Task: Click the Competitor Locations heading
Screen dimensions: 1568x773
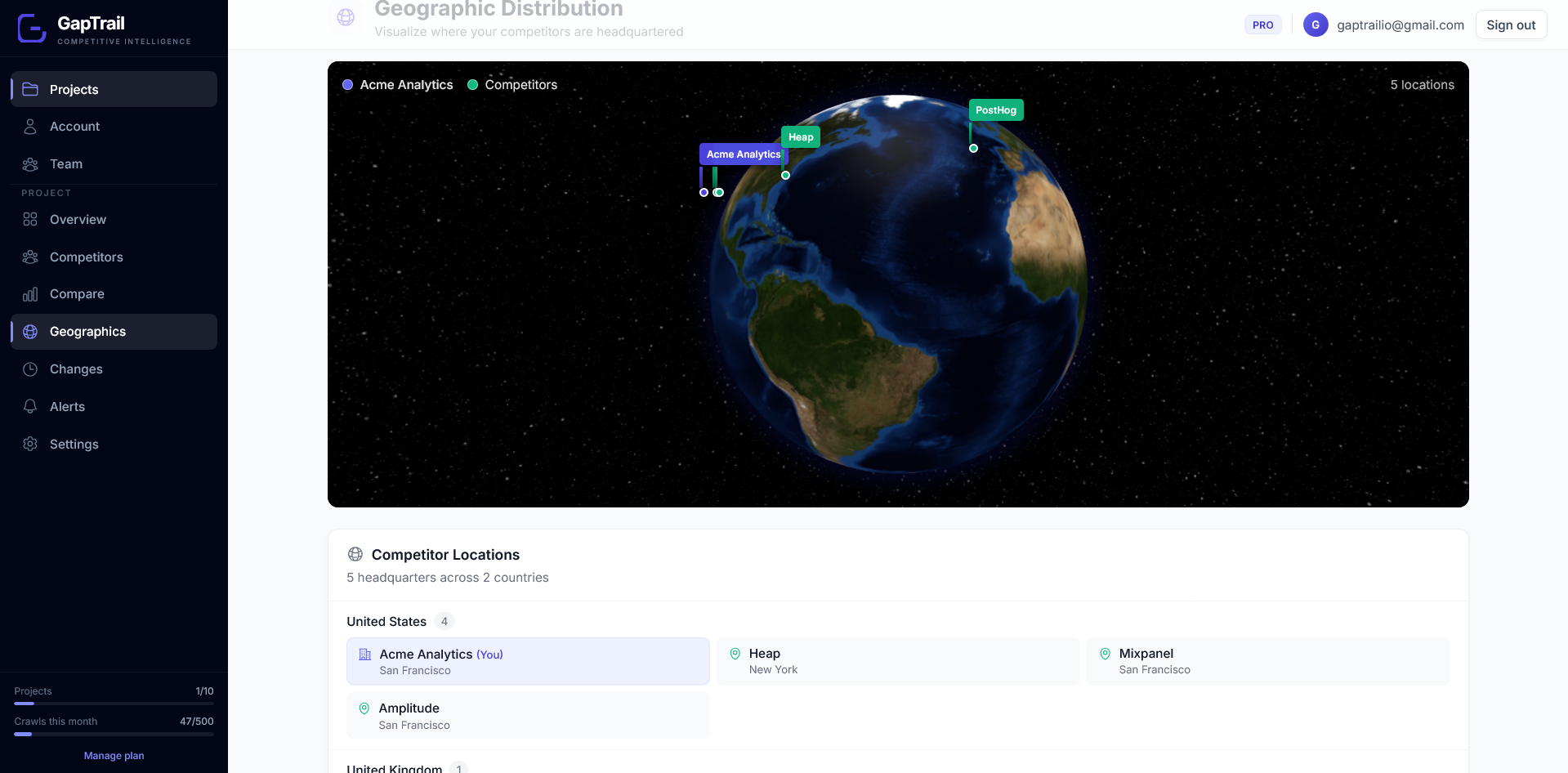Action: [x=445, y=555]
